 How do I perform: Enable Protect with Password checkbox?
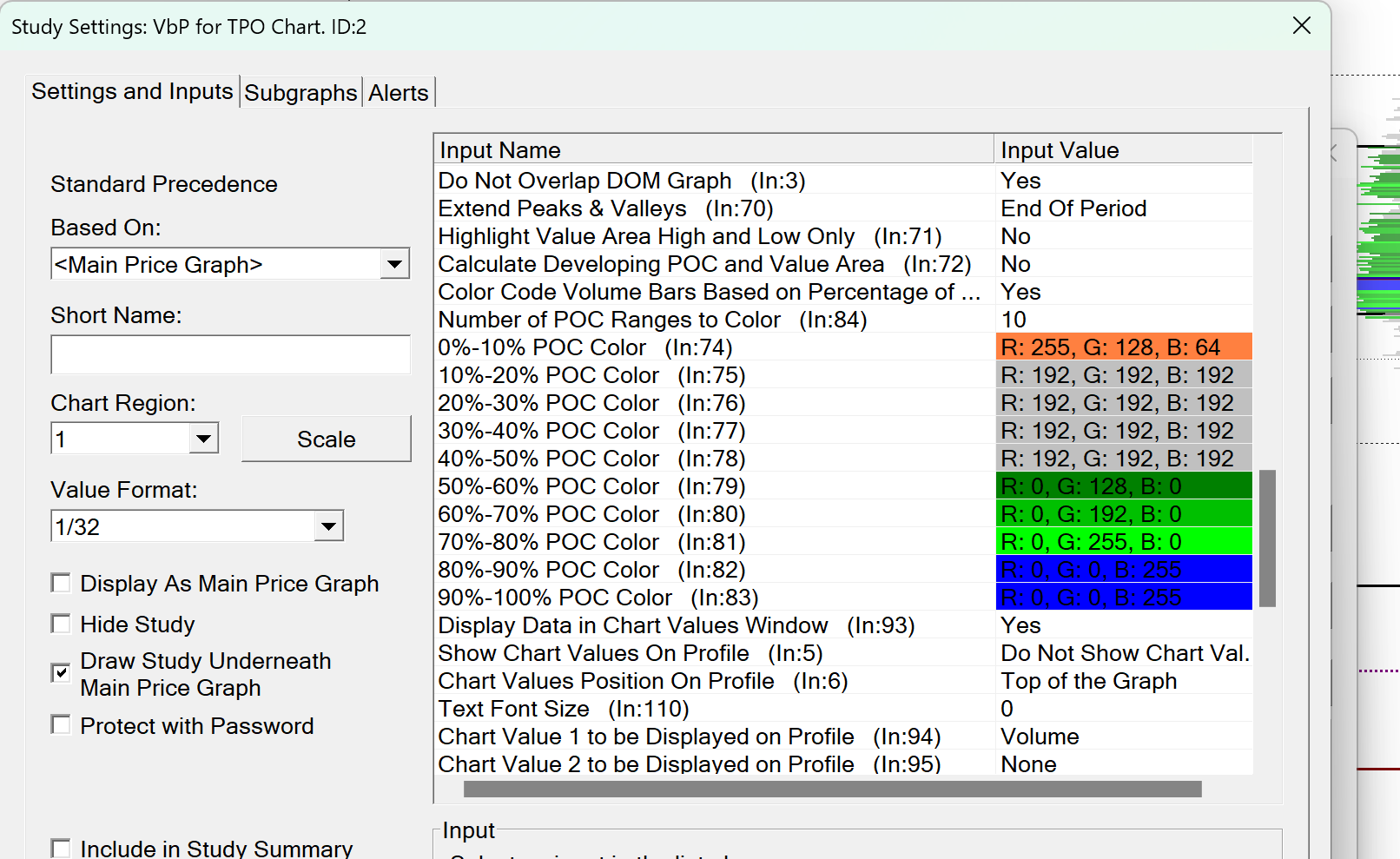click(x=61, y=725)
